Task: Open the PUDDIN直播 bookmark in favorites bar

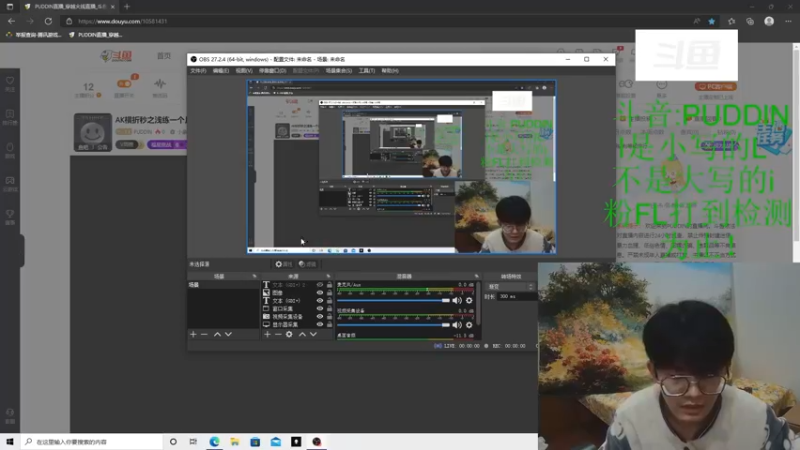Action: (95, 35)
